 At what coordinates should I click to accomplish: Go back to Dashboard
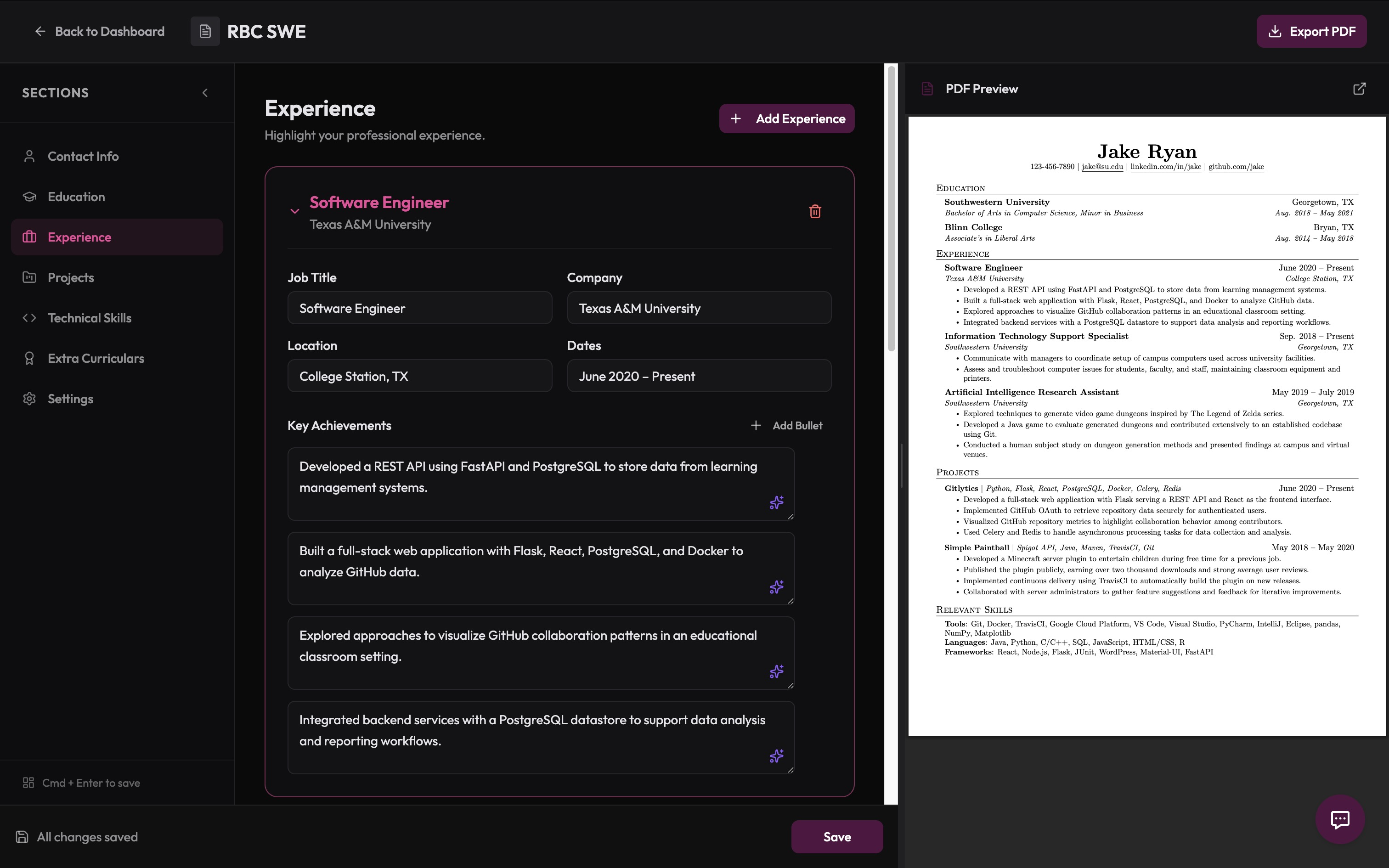click(99, 32)
